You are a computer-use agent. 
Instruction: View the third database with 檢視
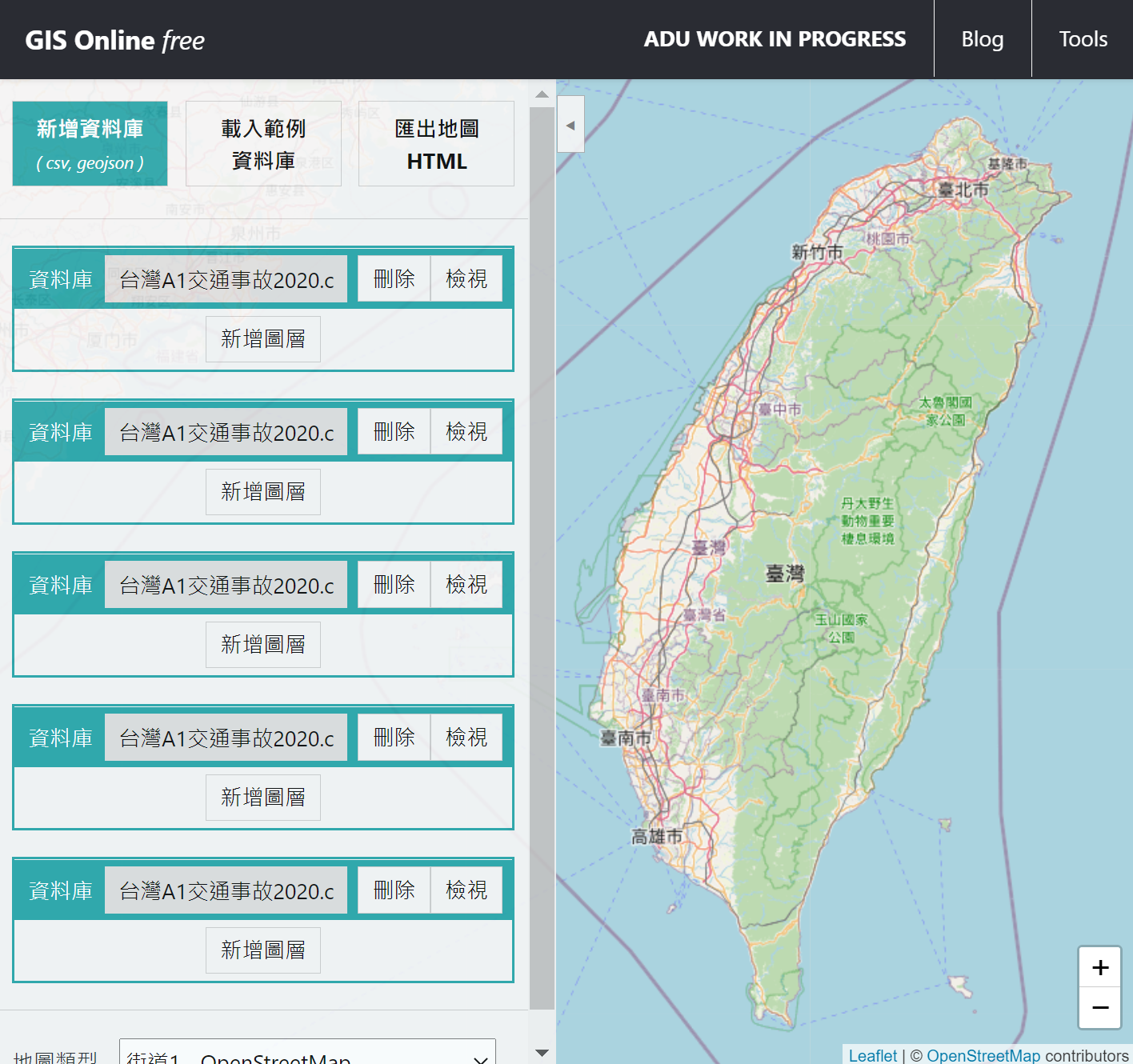pos(466,585)
